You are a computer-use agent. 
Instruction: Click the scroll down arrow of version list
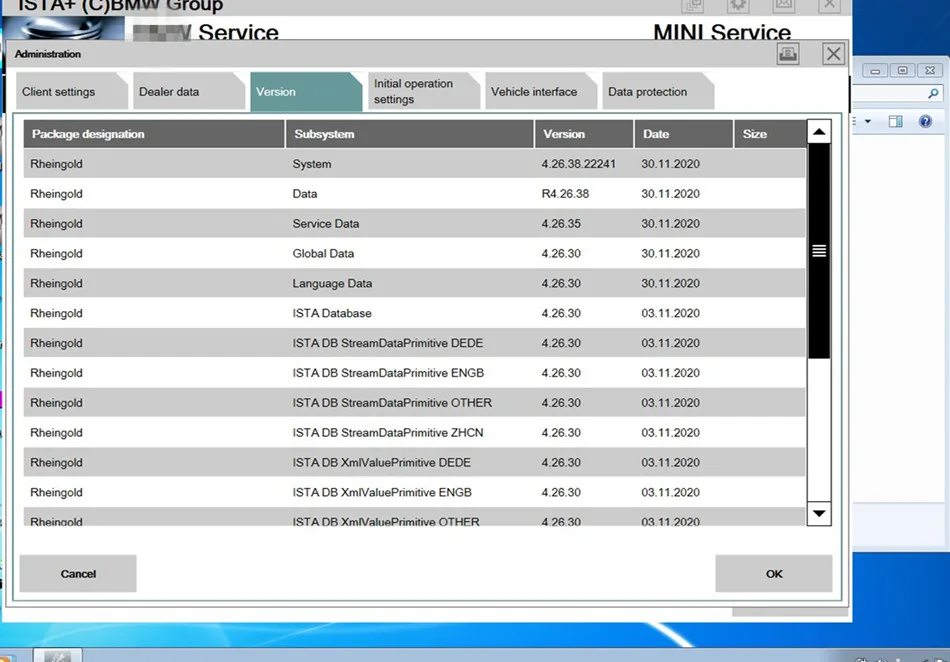point(819,514)
